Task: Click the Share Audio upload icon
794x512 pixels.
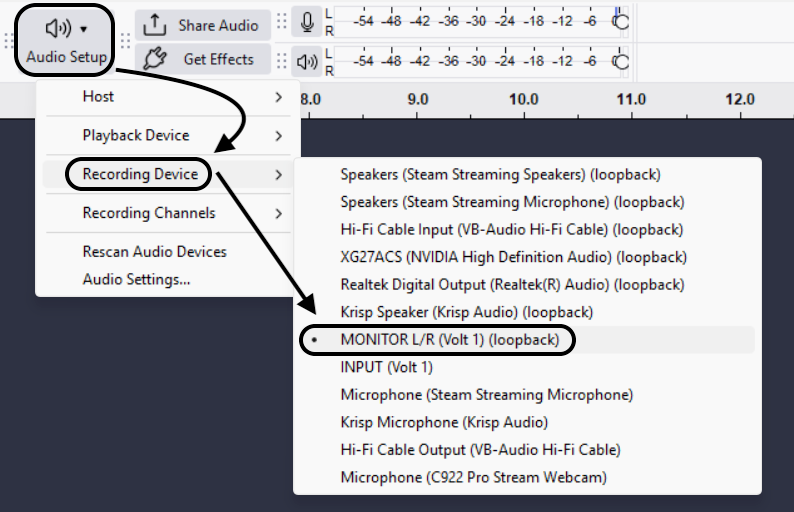Action: coord(155,25)
